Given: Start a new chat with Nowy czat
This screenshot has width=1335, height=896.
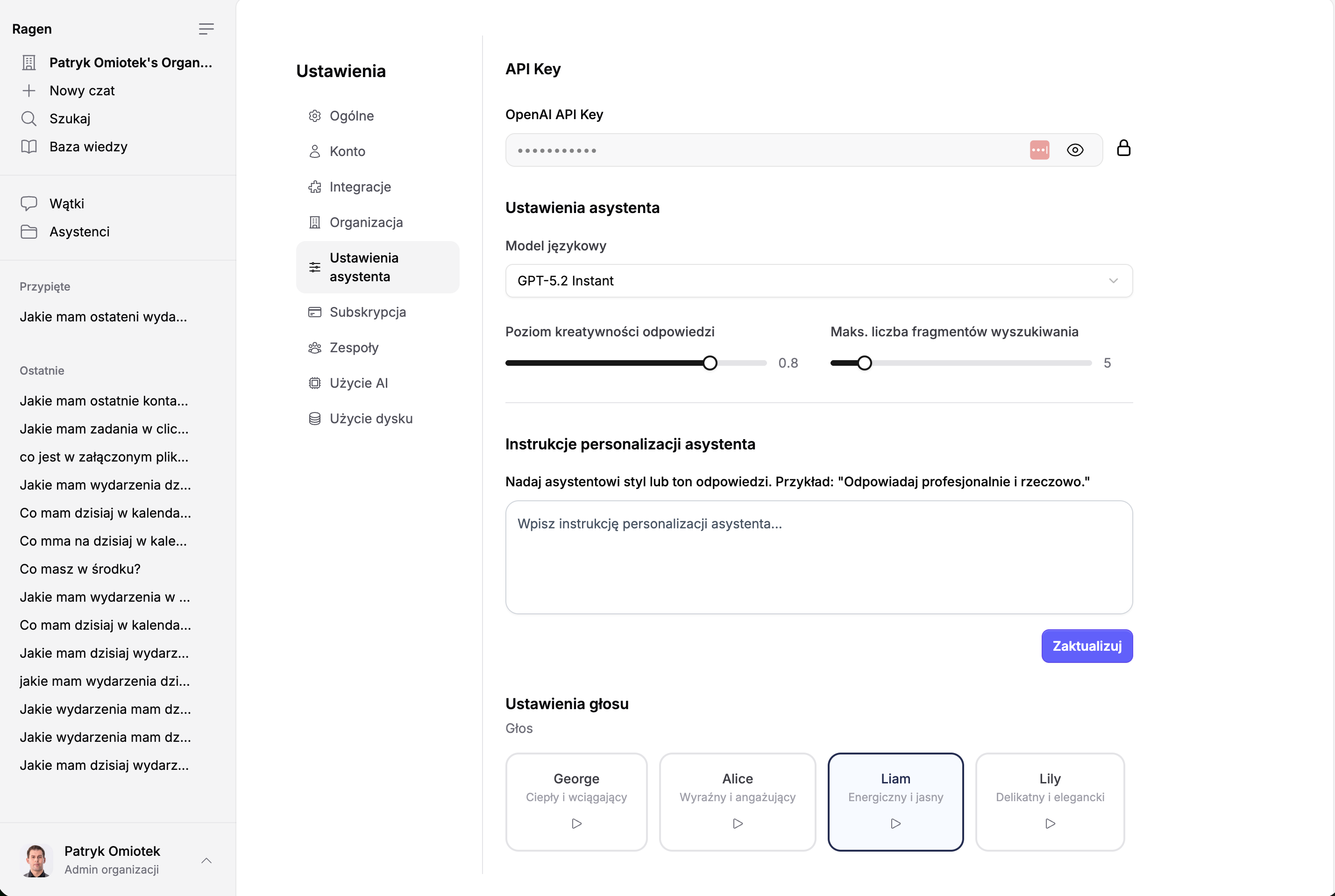Looking at the screenshot, I should (x=82, y=90).
